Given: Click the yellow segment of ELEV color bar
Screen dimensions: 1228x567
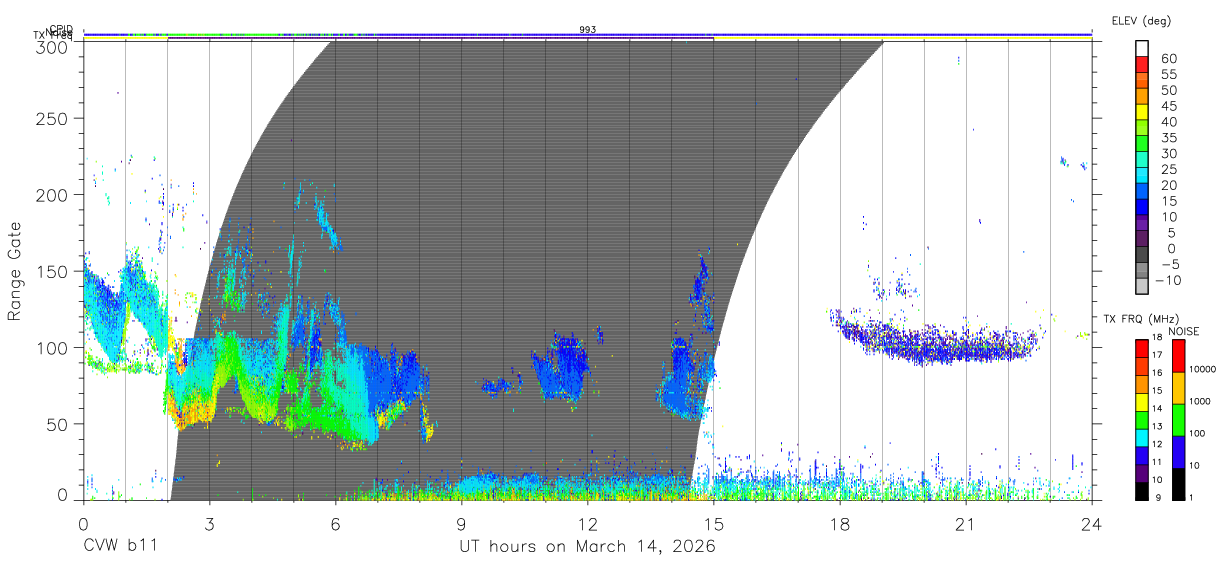Looking at the screenshot, I should click(1143, 113).
